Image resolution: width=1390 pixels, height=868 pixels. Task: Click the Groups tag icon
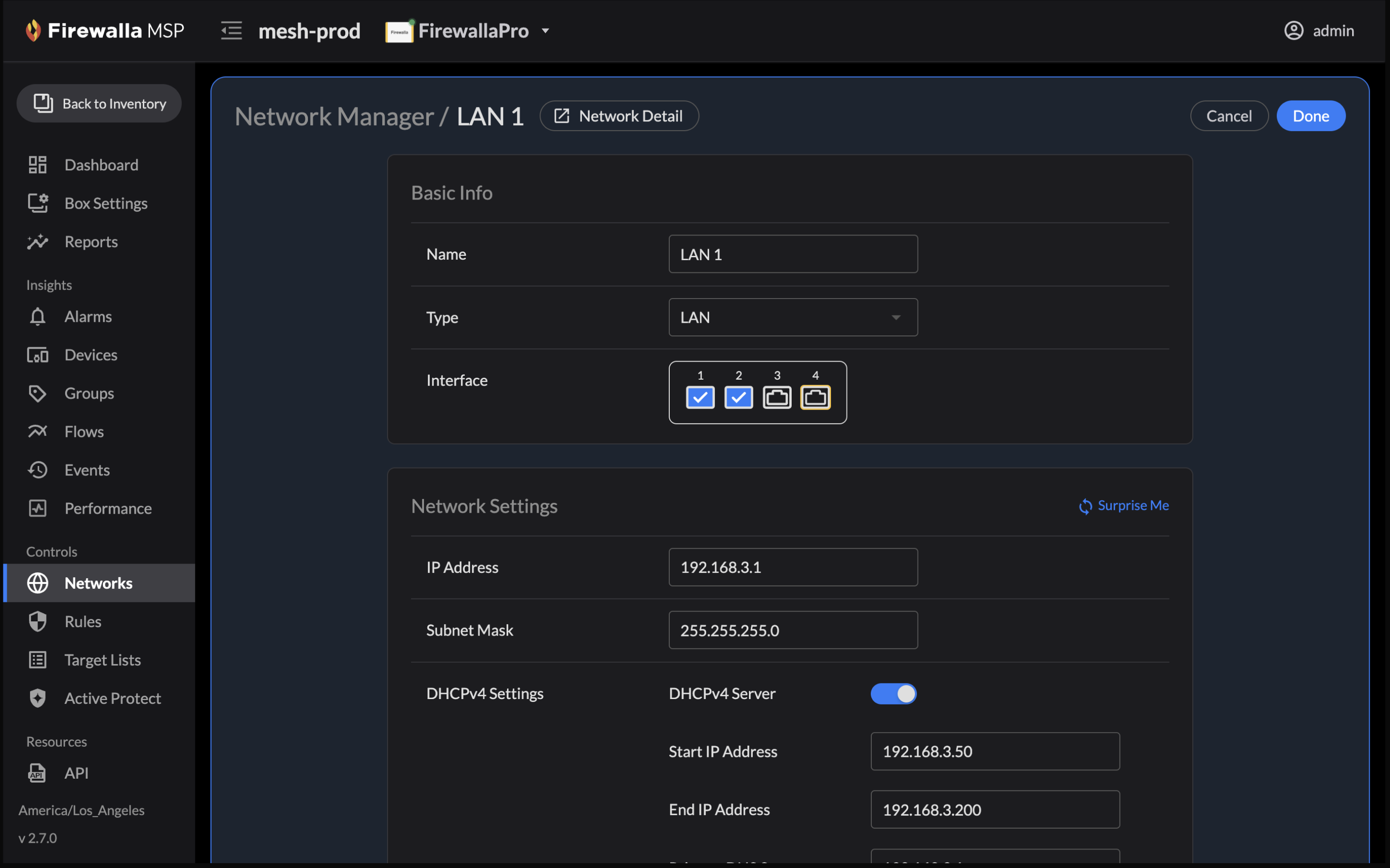coord(38,393)
